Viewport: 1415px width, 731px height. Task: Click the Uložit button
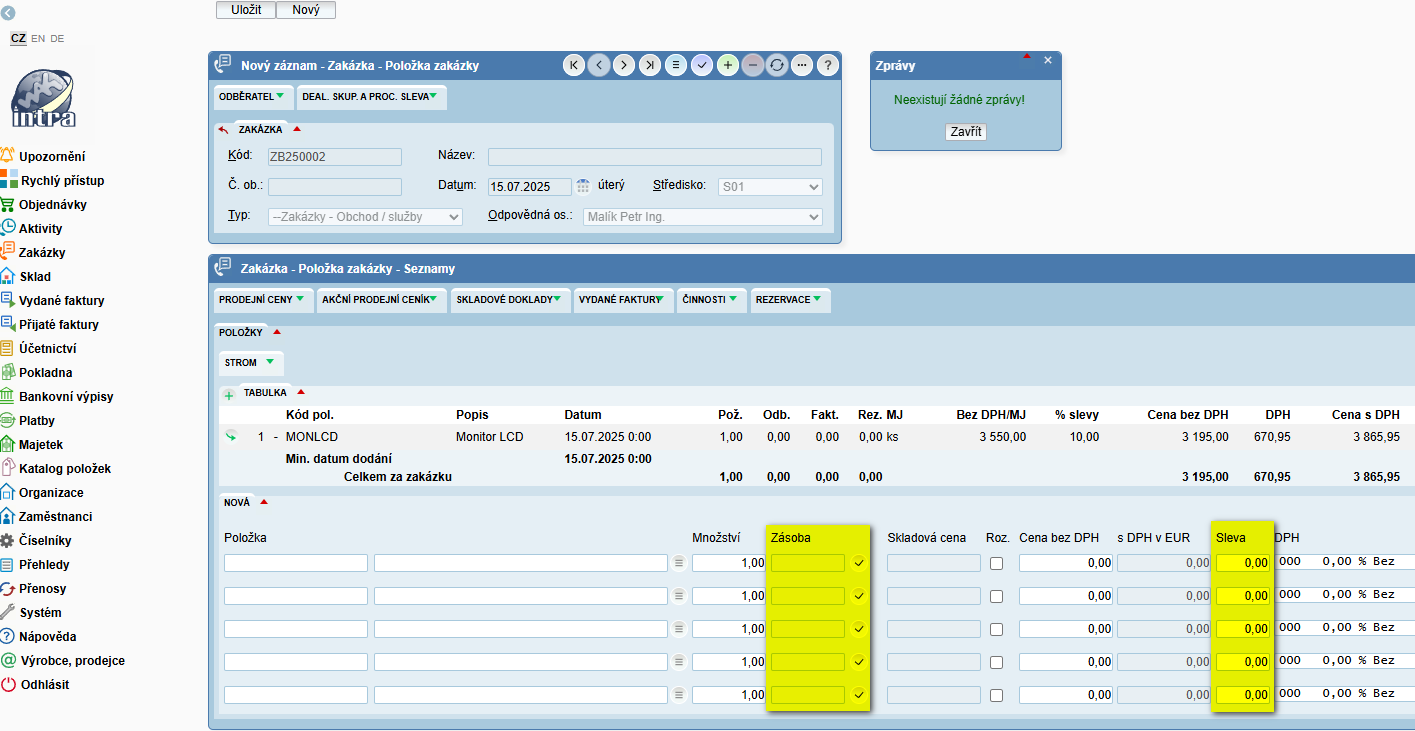(246, 10)
